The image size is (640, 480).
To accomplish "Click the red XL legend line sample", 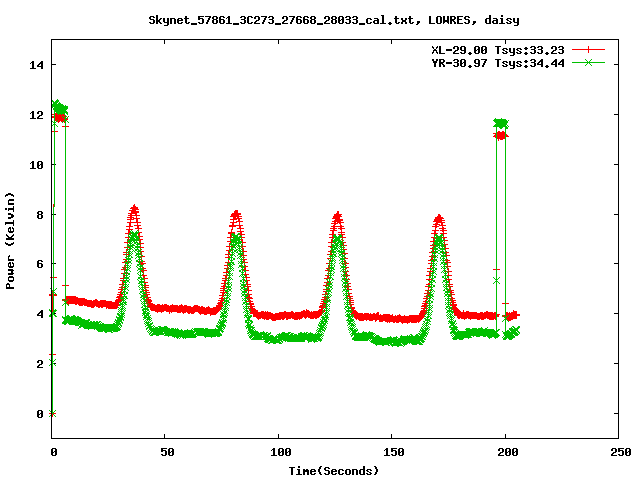I will (x=588, y=50).
